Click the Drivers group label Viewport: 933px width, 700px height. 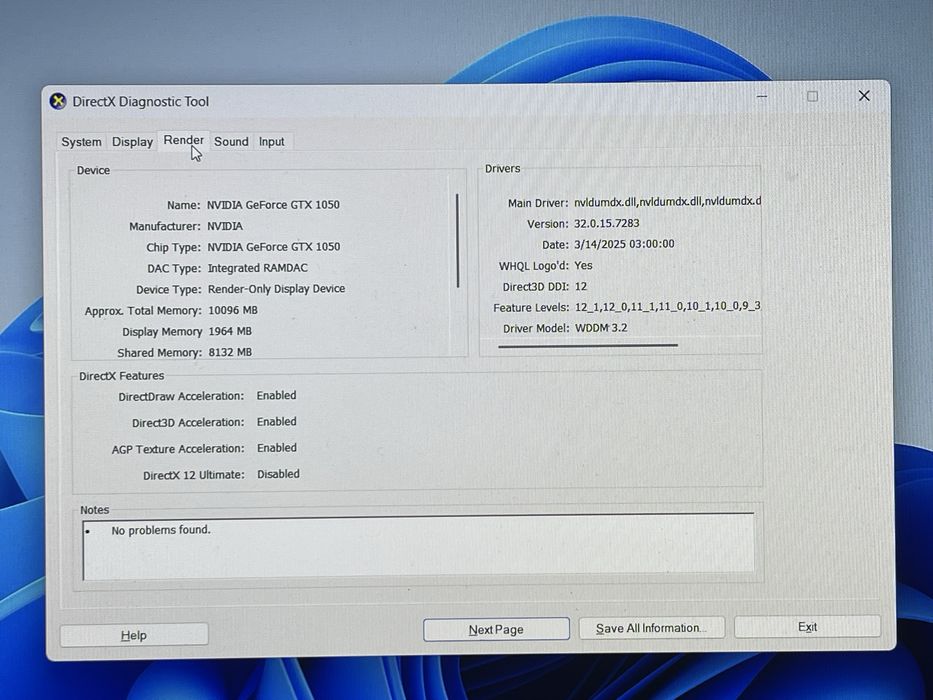click(502, 168)
